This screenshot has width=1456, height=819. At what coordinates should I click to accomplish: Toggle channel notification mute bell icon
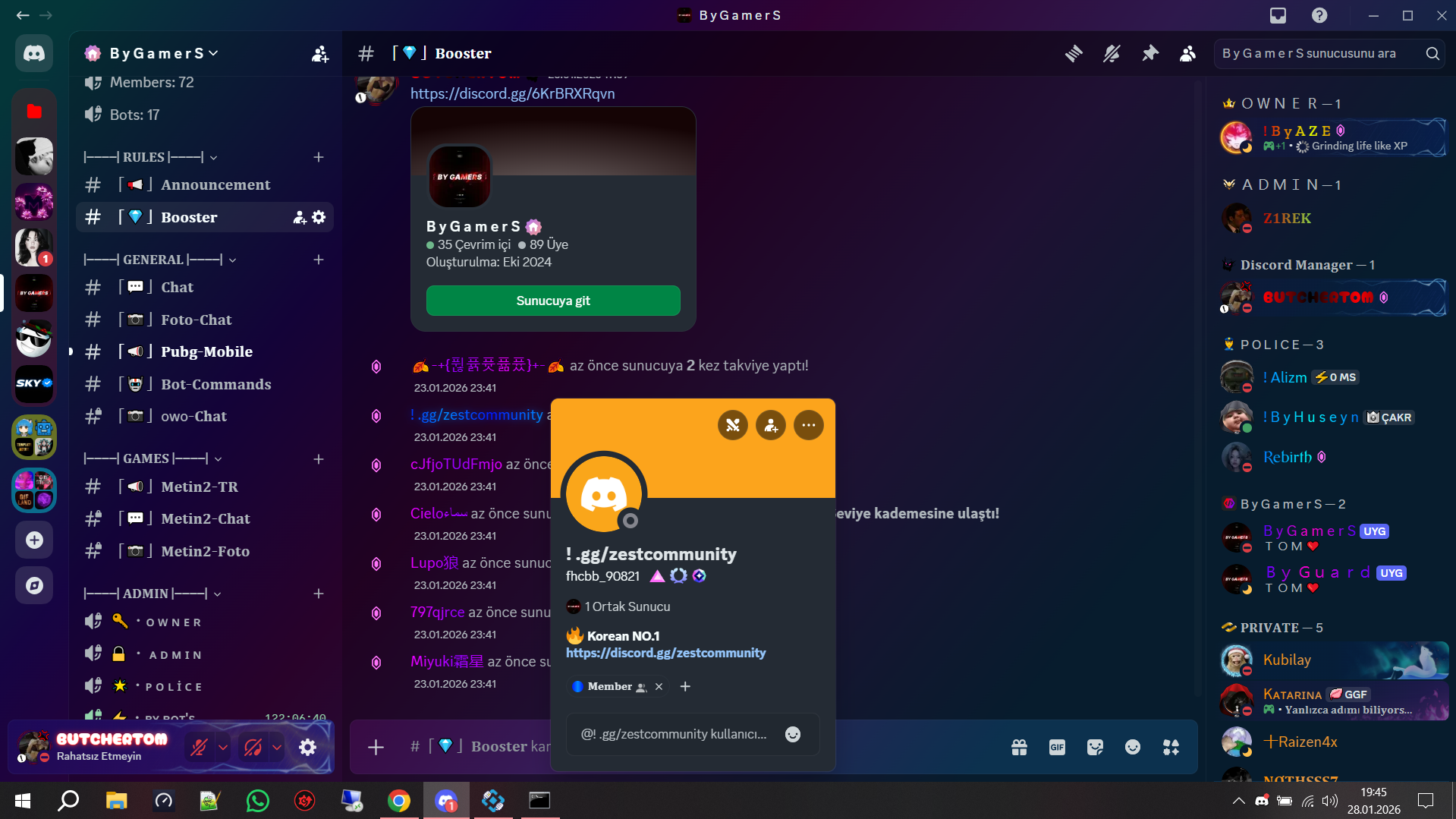(1112, 53)
